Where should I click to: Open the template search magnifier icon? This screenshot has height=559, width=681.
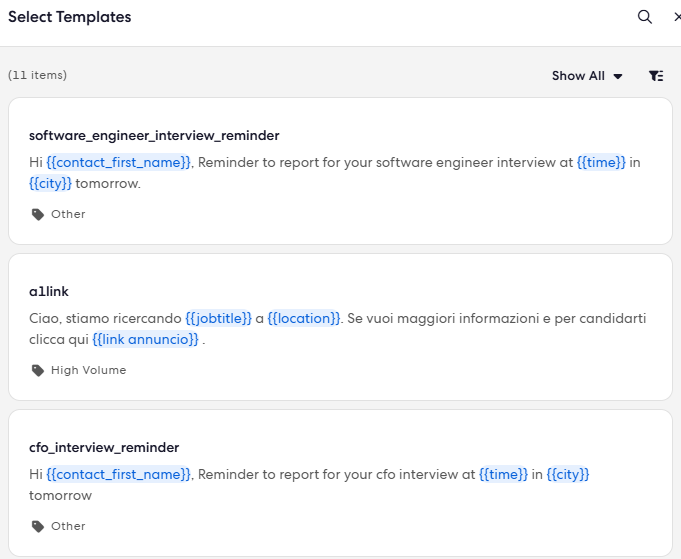(645, 17)
